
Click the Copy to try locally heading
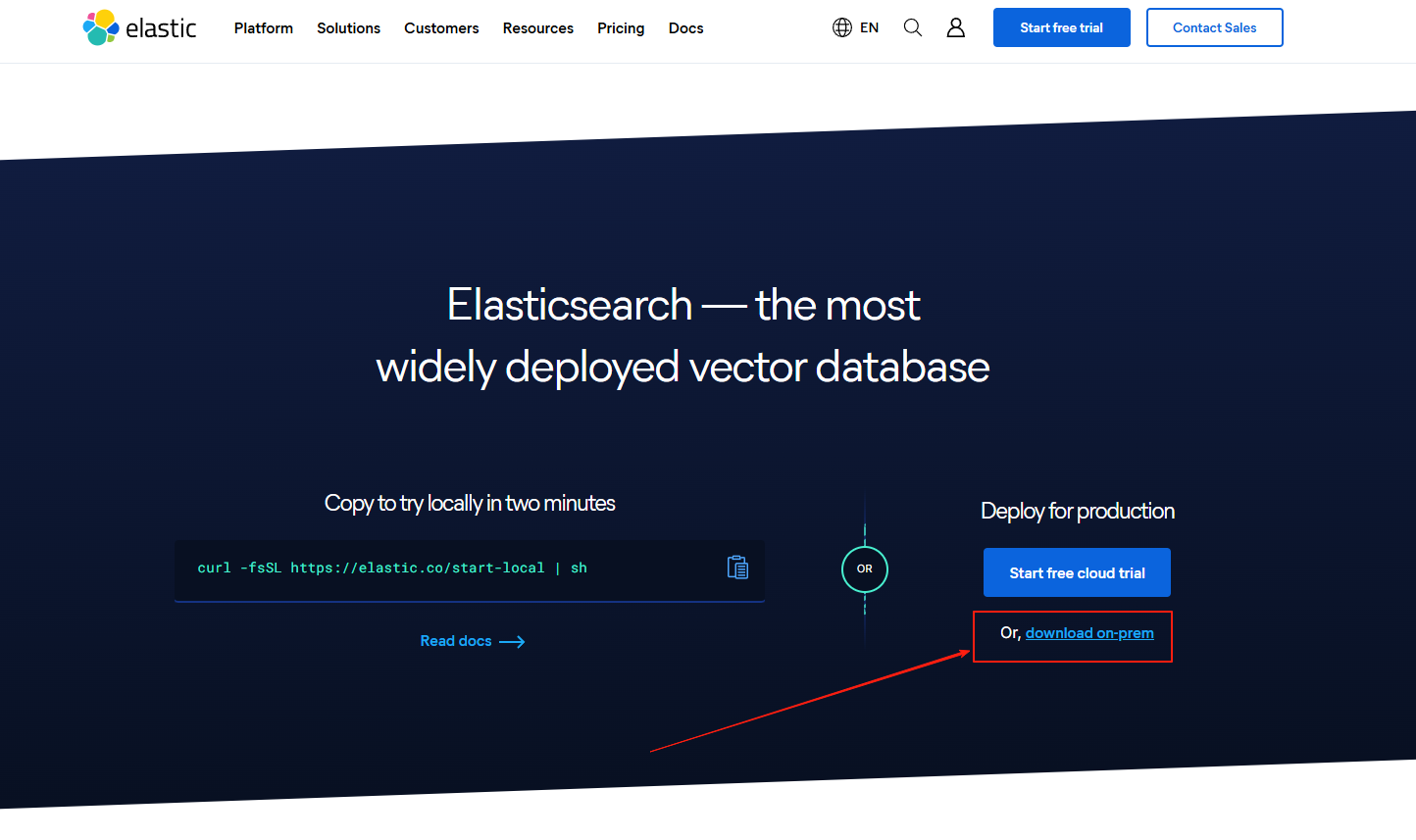(x=470, y=503)
